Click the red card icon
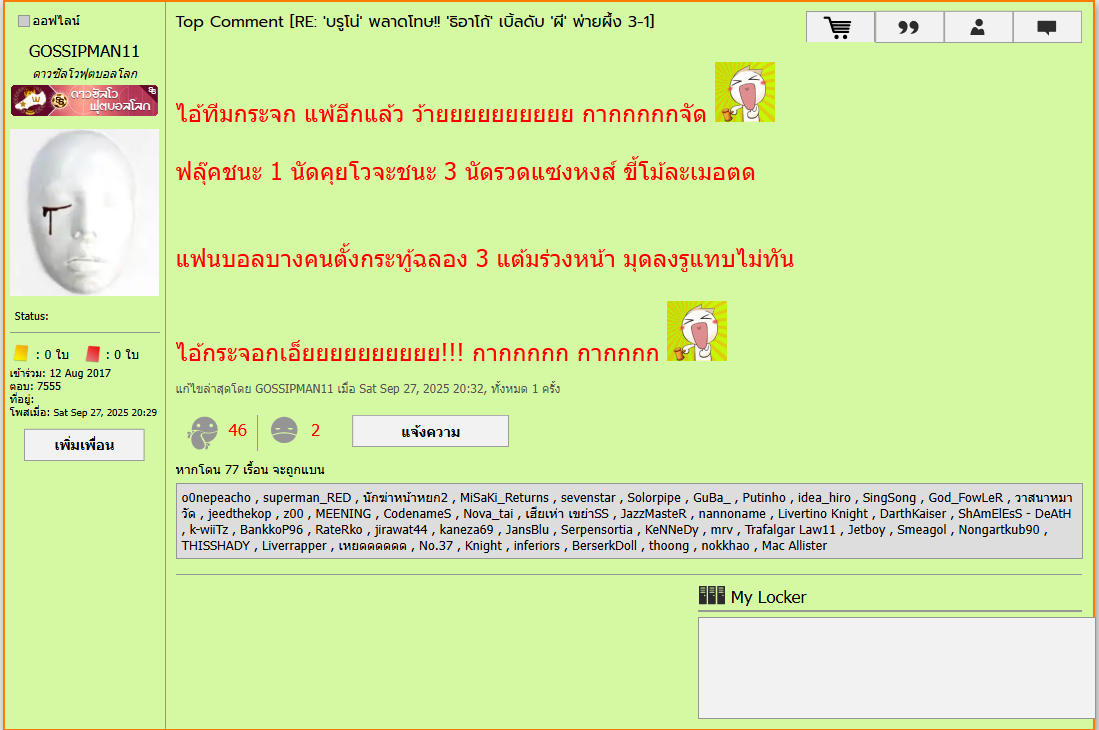The height and width of the screenshot is (730, 1099). coord(93,354)
